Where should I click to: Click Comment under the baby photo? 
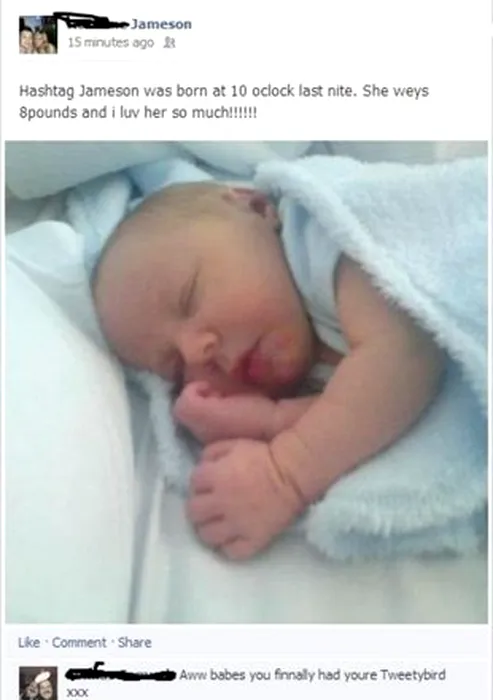coord(79,642)
